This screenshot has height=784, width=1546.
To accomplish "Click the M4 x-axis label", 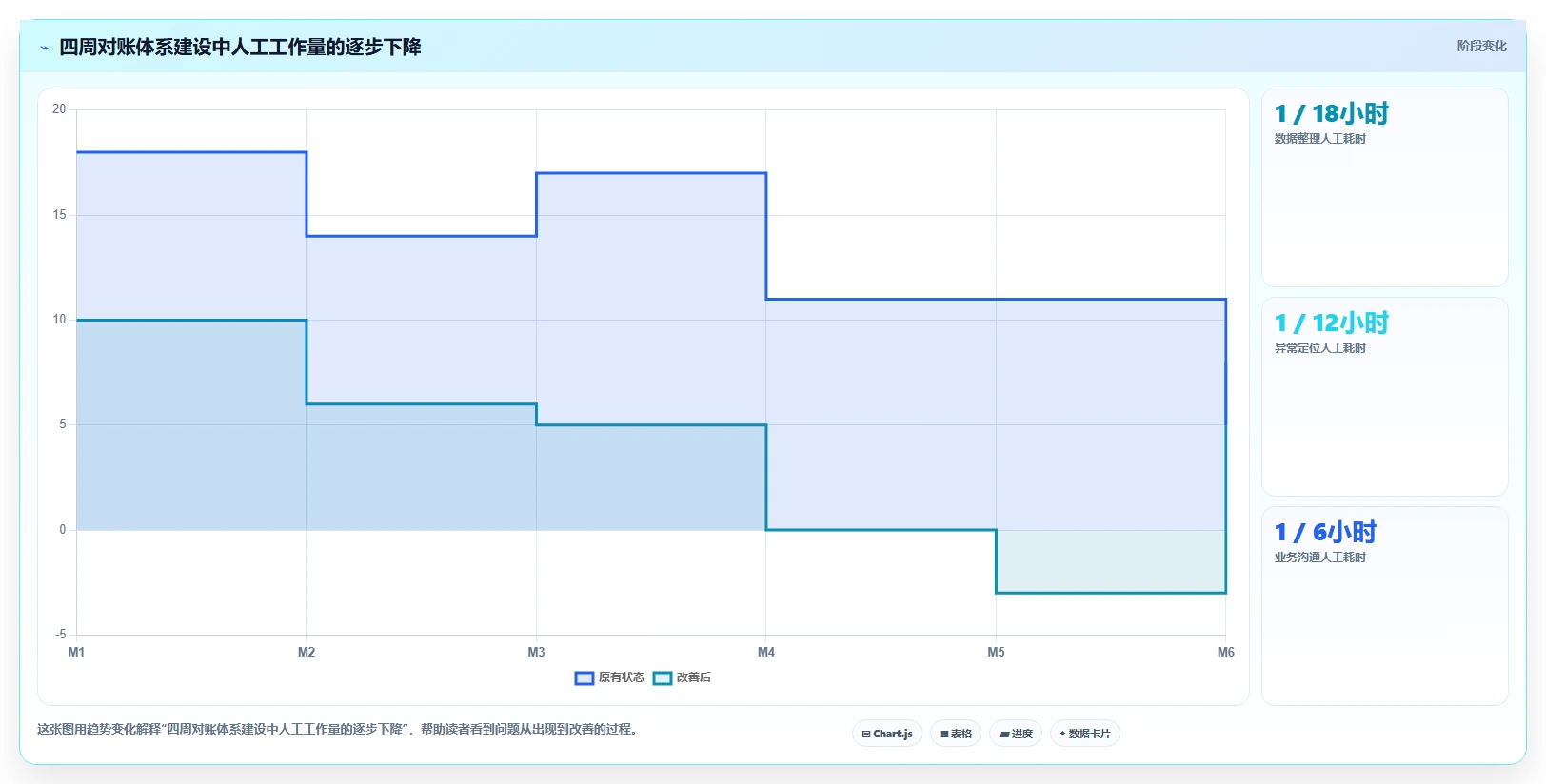I will click(x=766, y=652).
